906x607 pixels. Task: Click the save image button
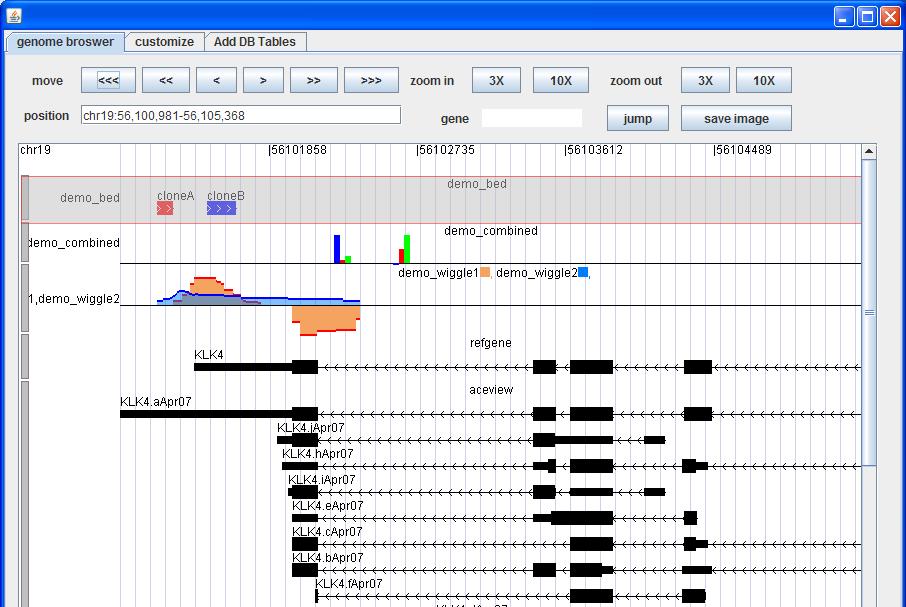(x=736, y=118)
